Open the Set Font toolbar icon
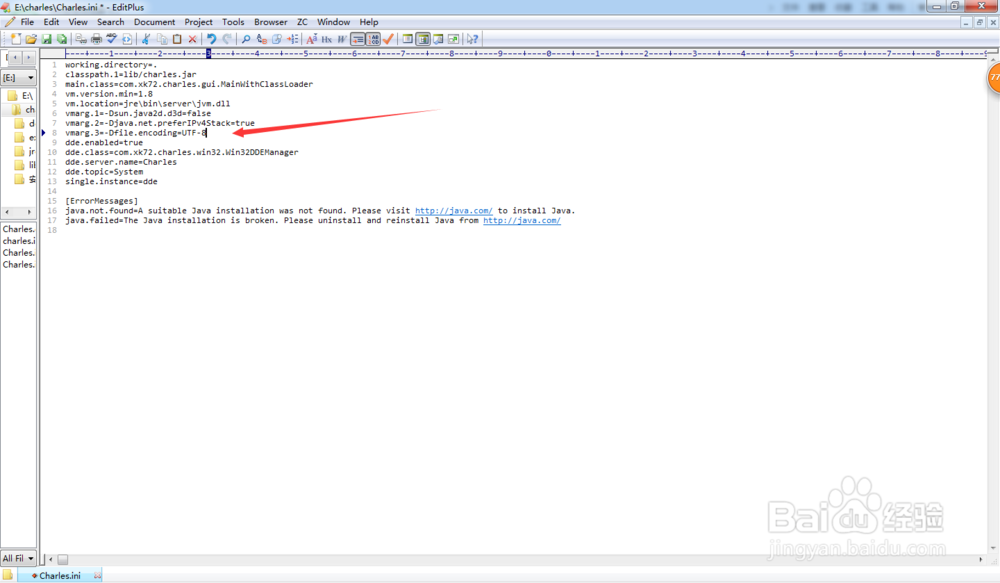Viewport: 1000px width, 583px height. click(311, 39)
